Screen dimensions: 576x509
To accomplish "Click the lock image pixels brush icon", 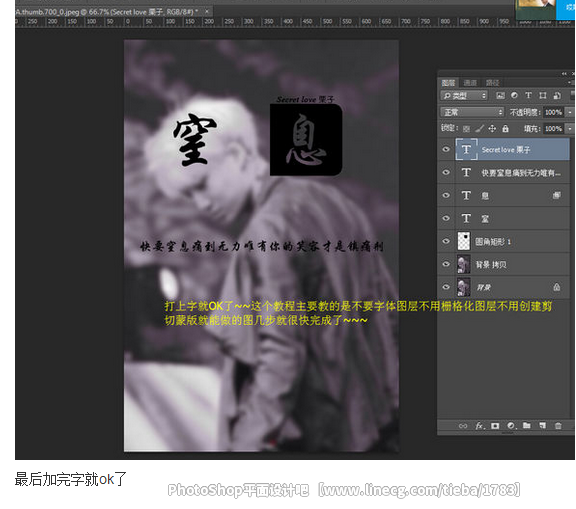I will coord(479,129).
